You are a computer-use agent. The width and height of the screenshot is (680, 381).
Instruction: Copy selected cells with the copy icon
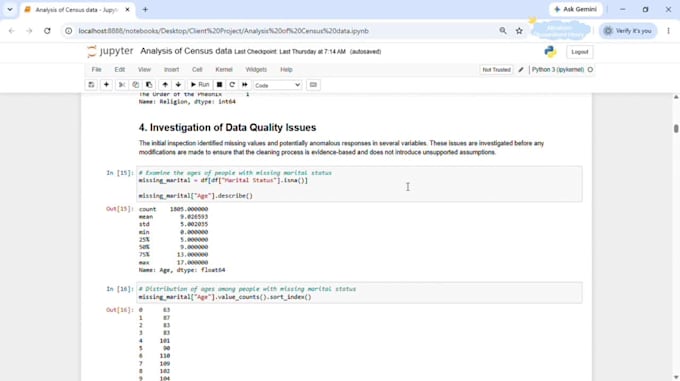(x=135, y=85)
